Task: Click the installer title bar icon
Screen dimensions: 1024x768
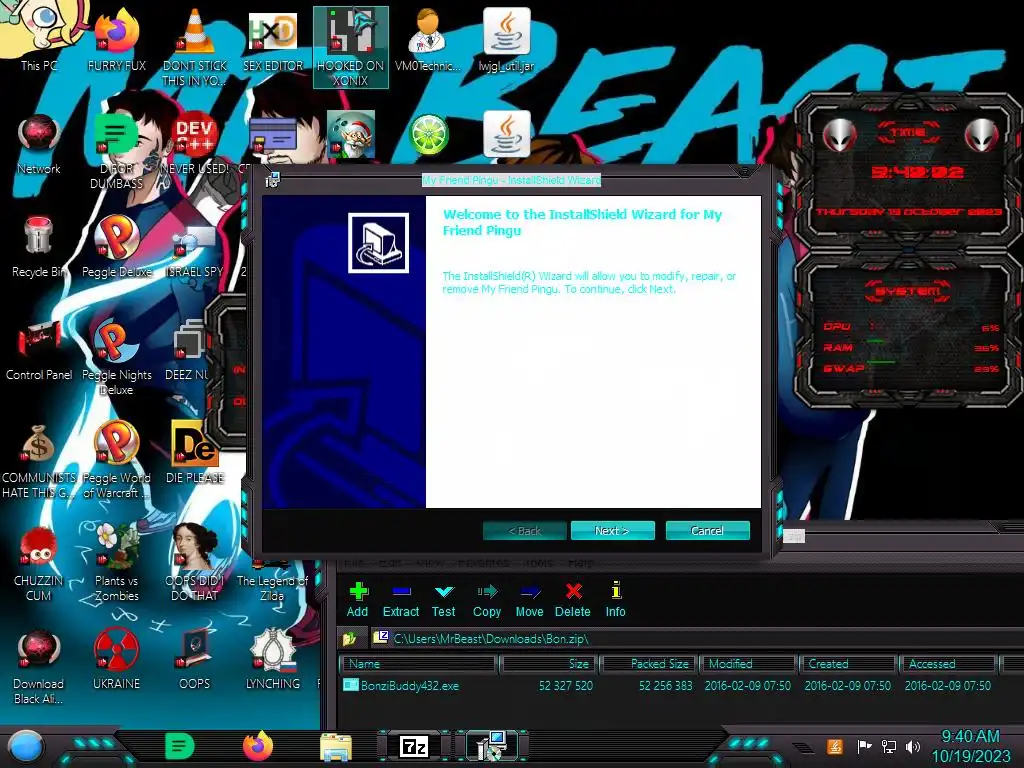Action: click(272, 180)
